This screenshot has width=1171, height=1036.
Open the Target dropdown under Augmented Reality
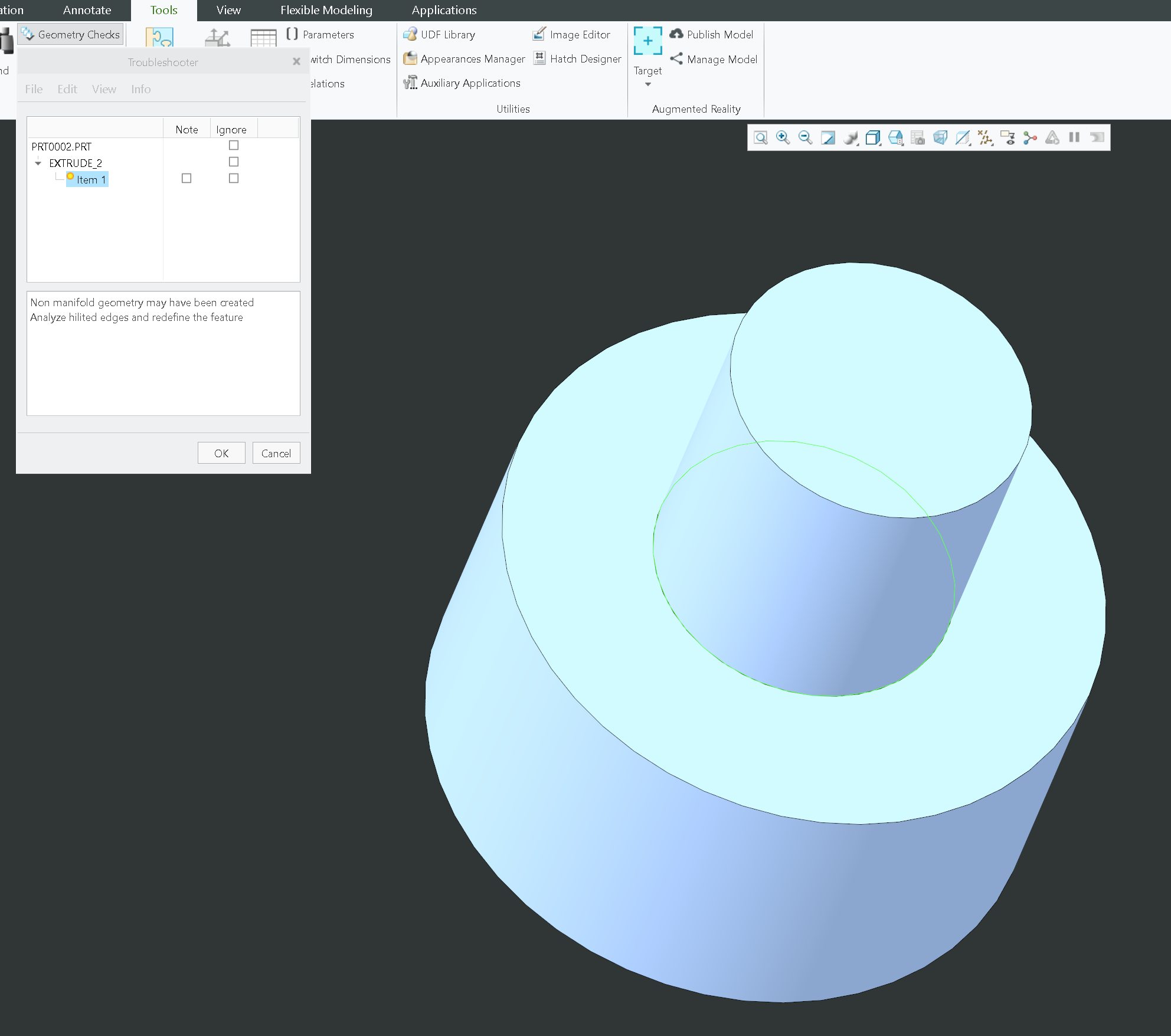pyautogui.click(x=647, y=84)
